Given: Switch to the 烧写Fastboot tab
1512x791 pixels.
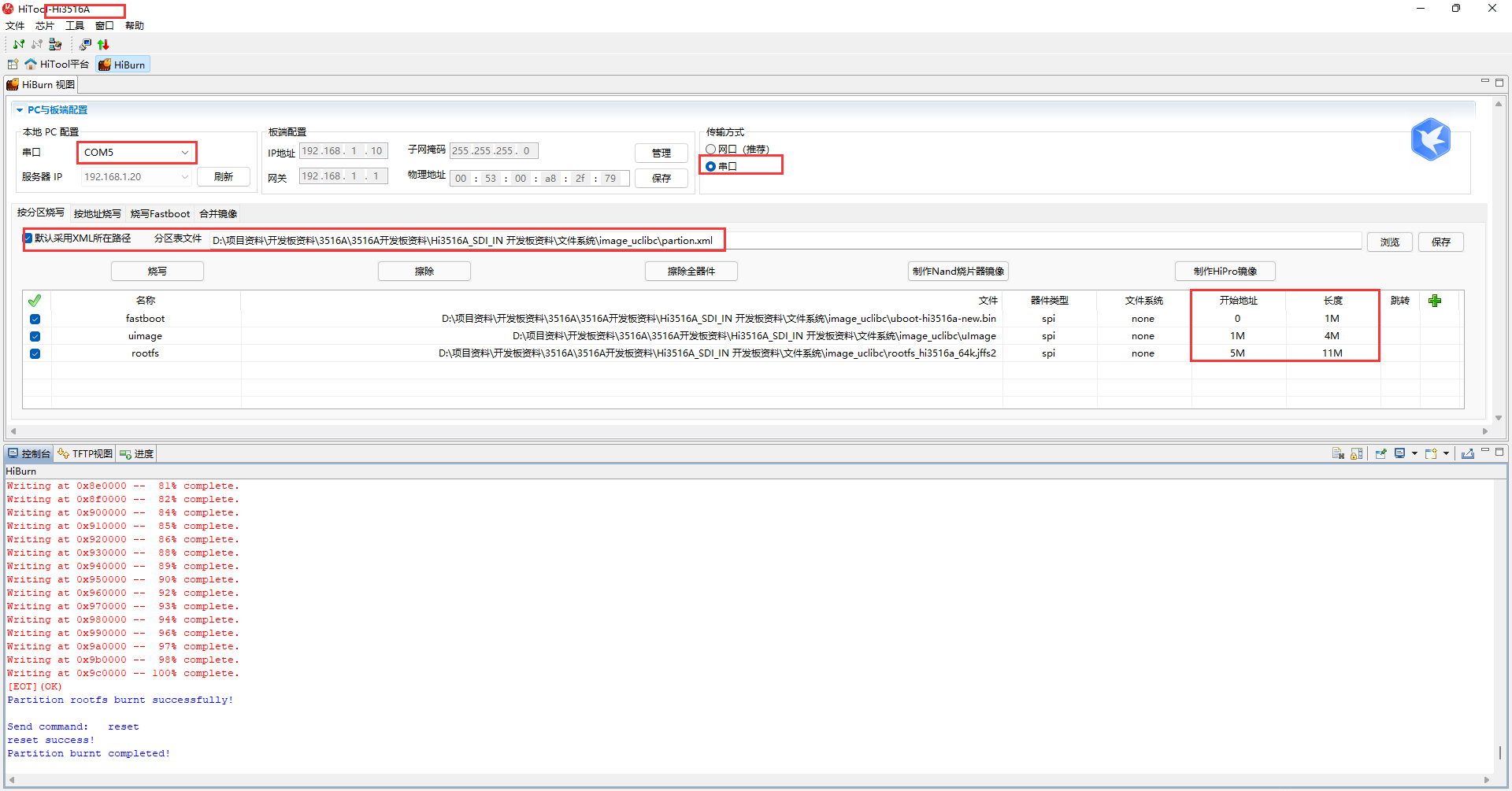Looking at the screenshot, I should coord(160,214).
